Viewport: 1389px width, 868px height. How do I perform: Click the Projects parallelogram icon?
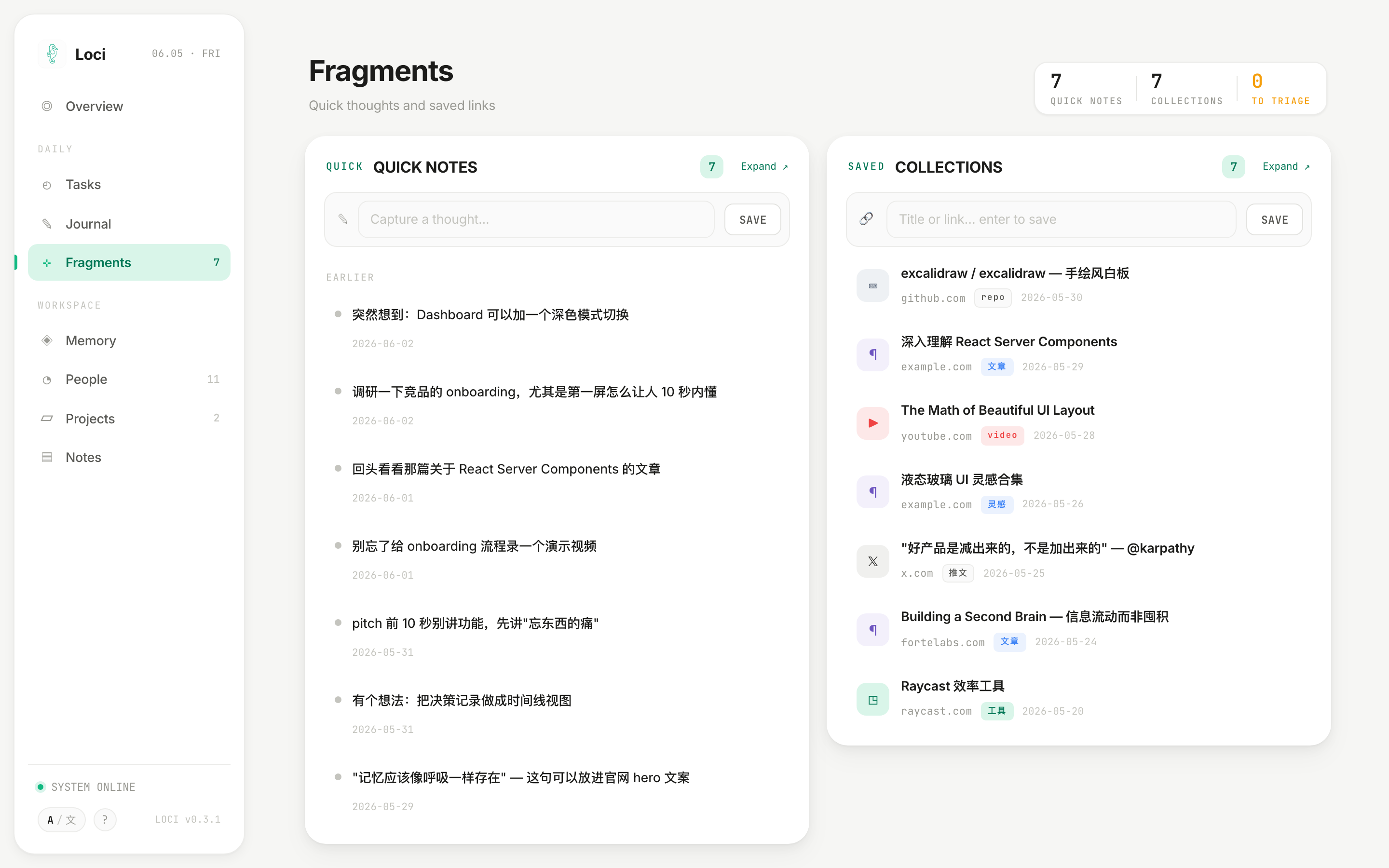(47, 419)
